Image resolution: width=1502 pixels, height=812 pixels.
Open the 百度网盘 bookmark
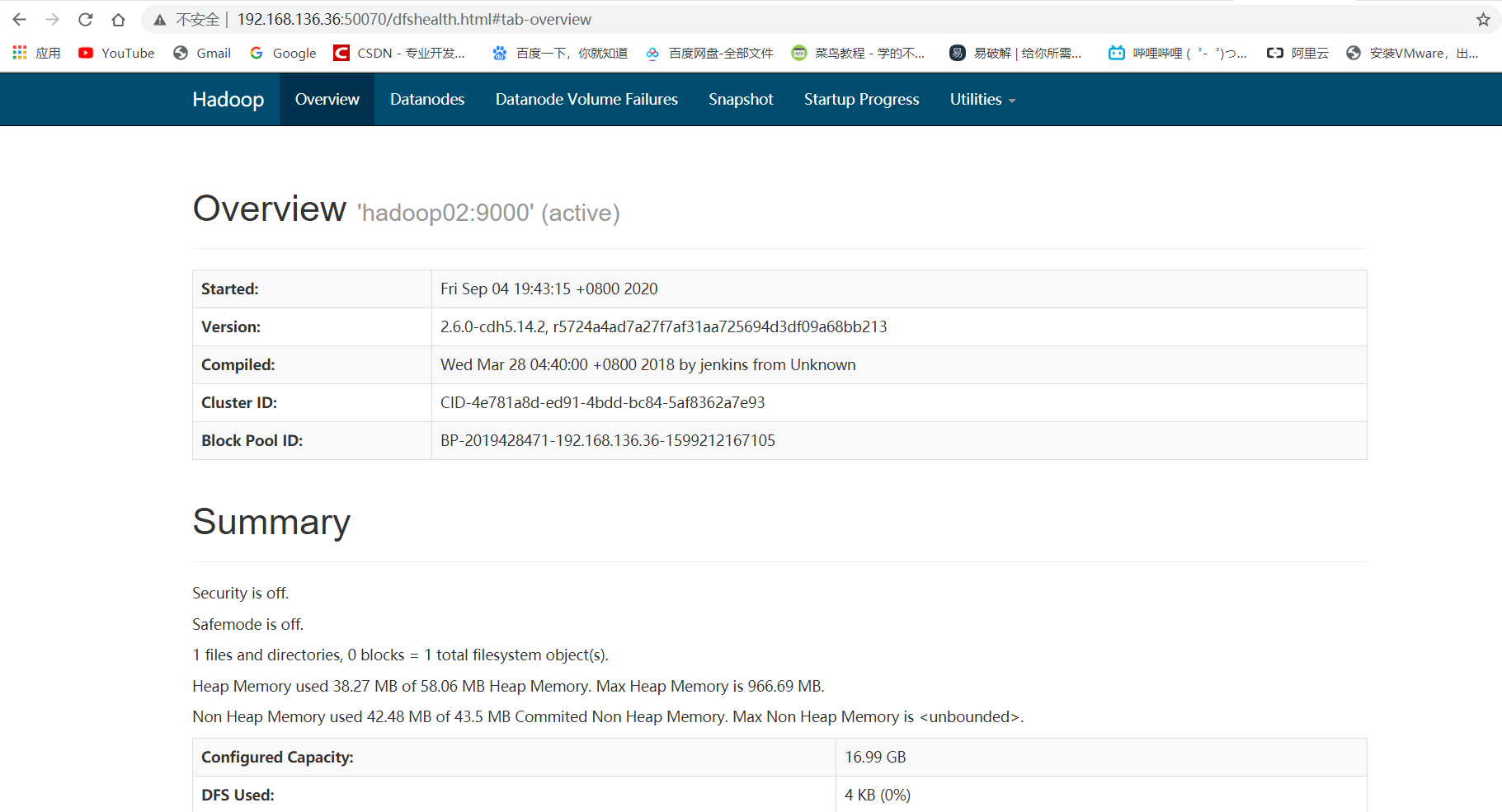pyautogui.click(x=709, y=53)
